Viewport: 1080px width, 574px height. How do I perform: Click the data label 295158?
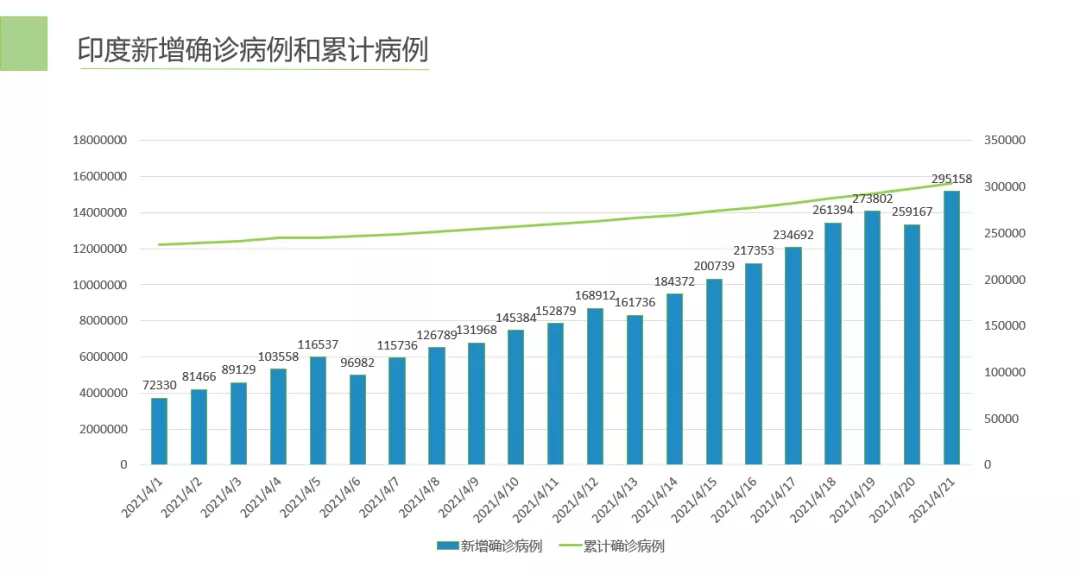point(952,179)
